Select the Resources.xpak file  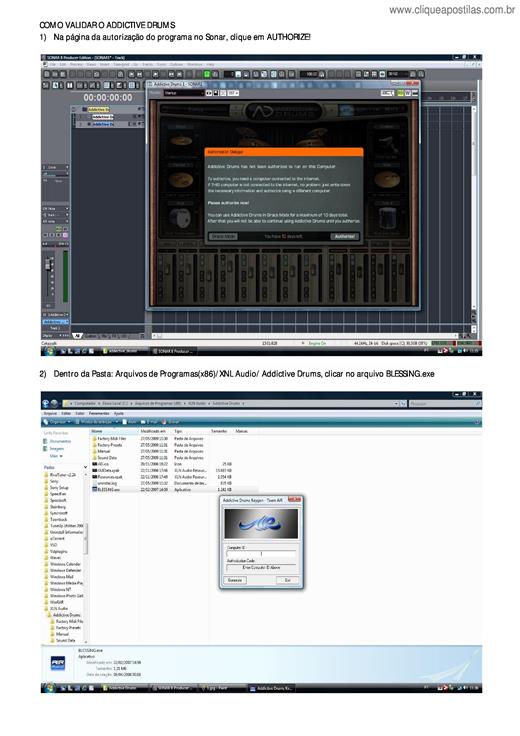107,476
